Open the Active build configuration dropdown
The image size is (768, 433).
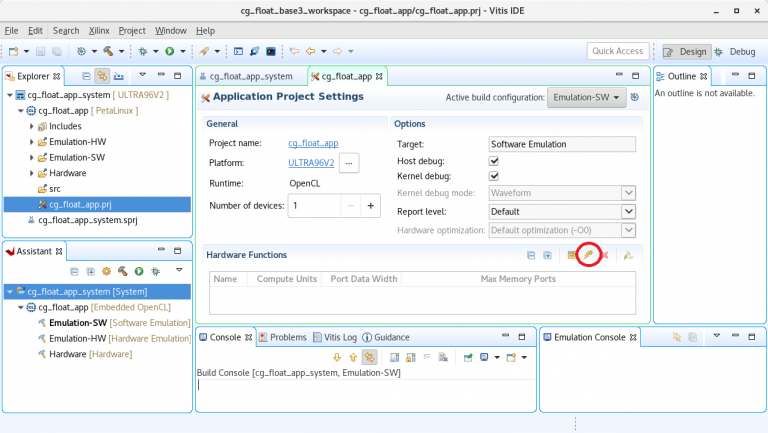click(586, 97)
